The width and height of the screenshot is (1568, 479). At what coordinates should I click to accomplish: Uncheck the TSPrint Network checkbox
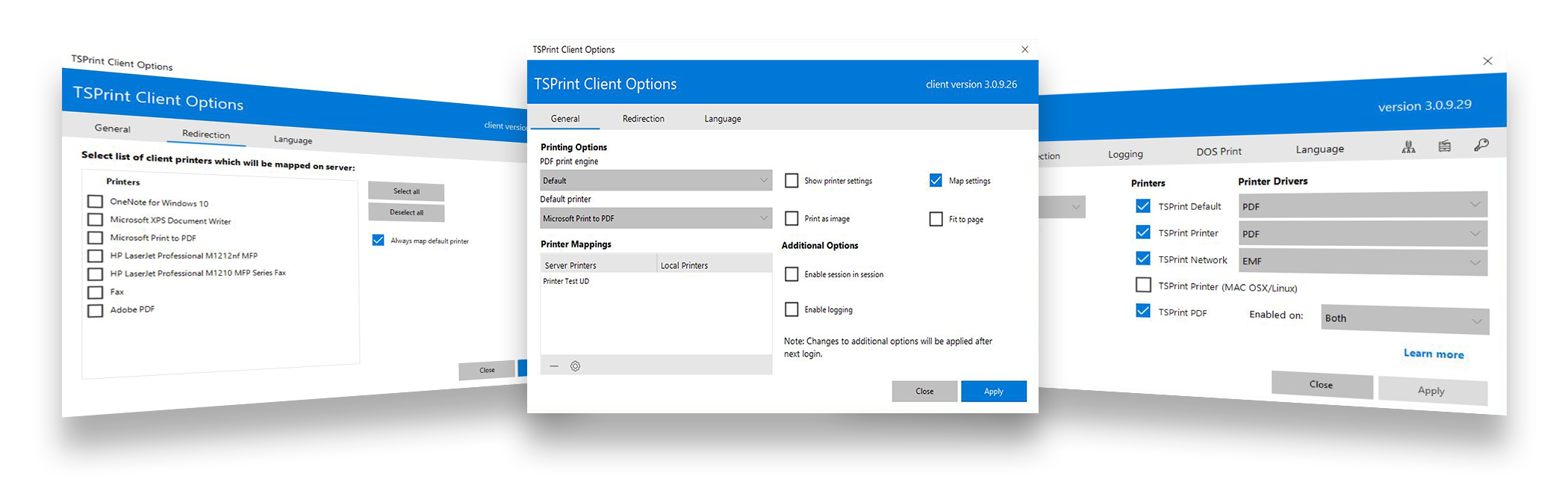tap(1142, 259)
